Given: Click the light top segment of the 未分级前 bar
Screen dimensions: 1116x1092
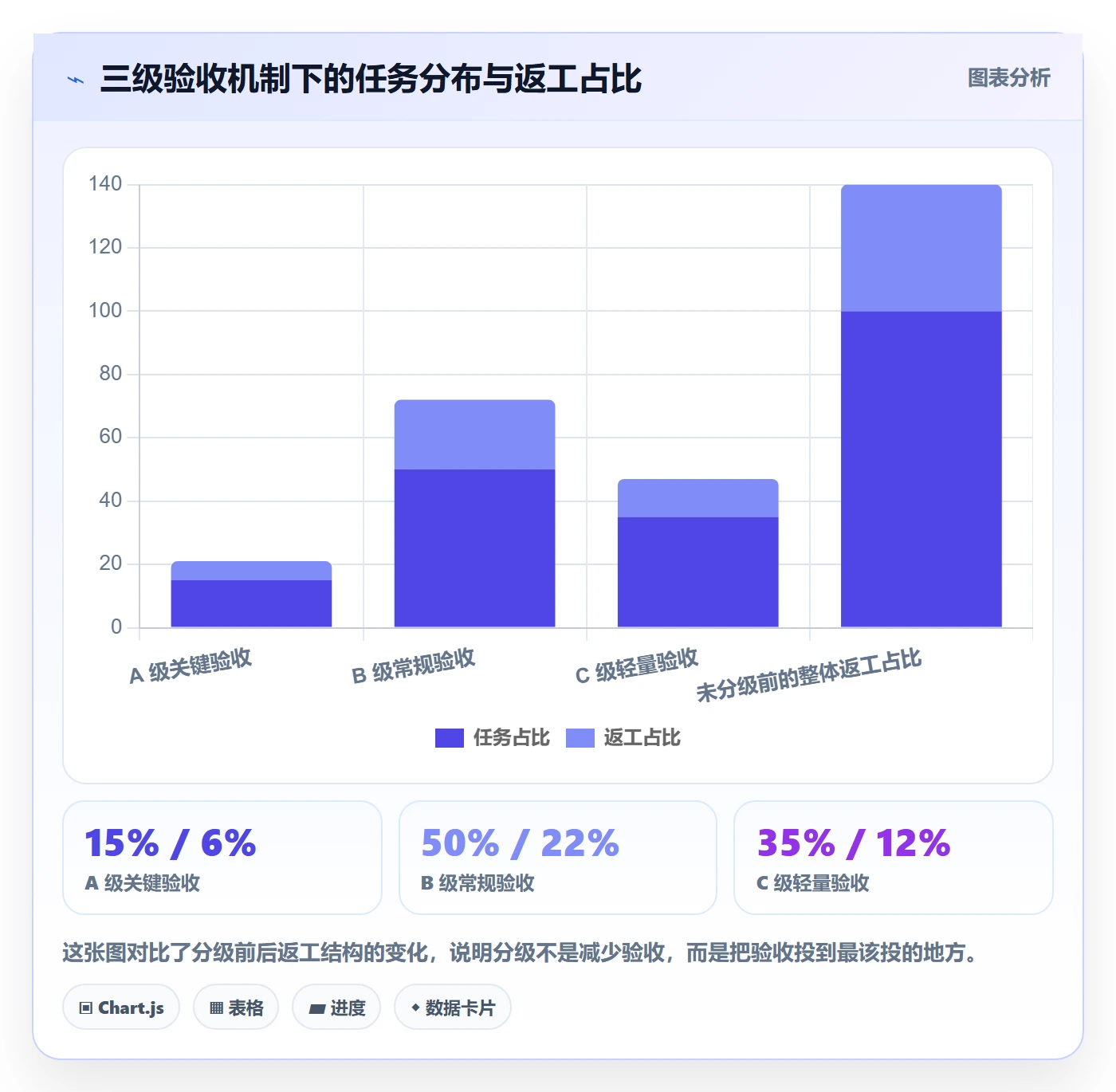Looking at the screenshot, I should click(921, 248).
